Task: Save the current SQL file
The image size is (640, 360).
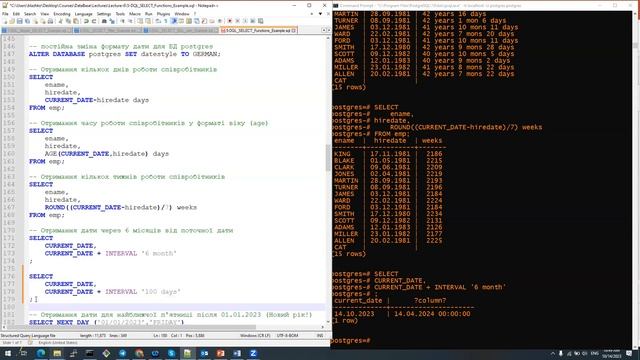Action: (x=20, y=21)
